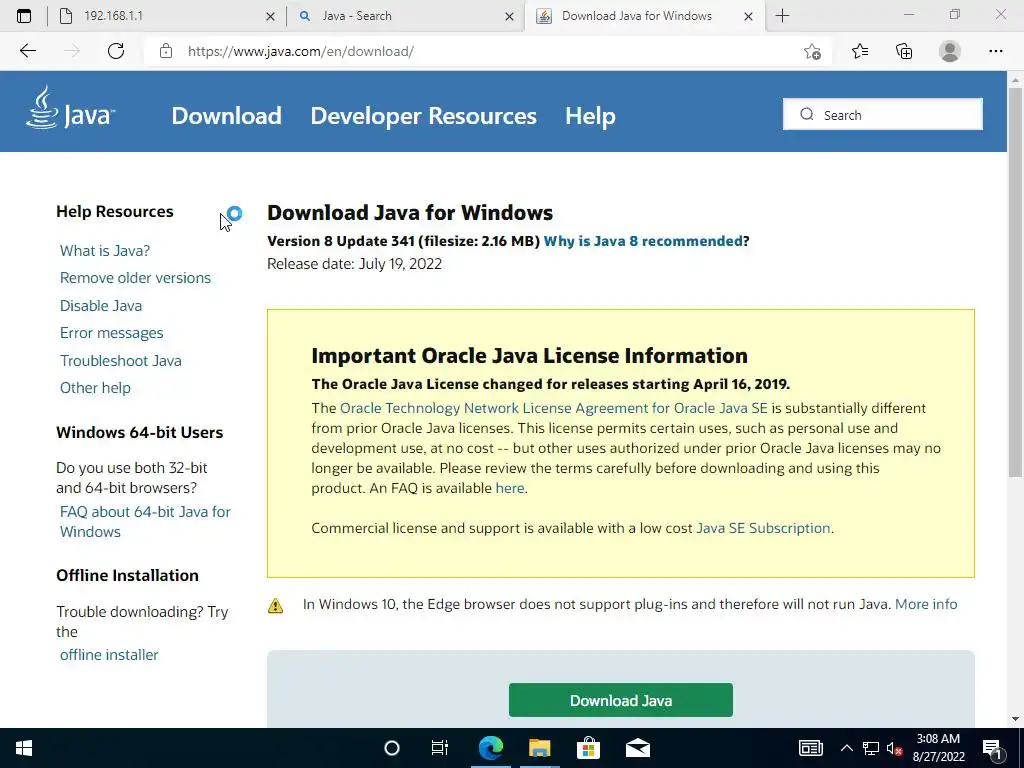This screenshot has width=1024, height=768.
Task: Open the Windows Start menu
Action: click(24, 748)
